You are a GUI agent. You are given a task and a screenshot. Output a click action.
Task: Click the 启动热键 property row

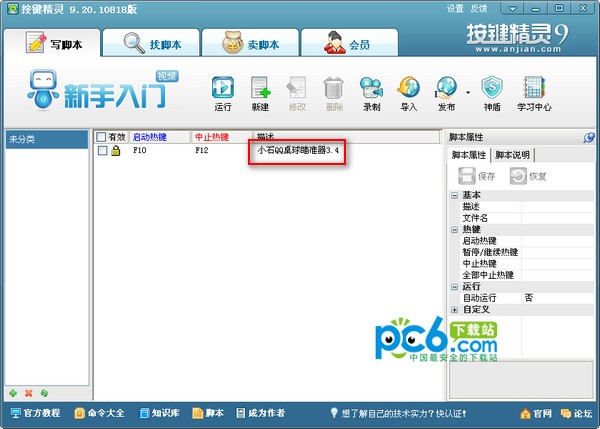527,241
